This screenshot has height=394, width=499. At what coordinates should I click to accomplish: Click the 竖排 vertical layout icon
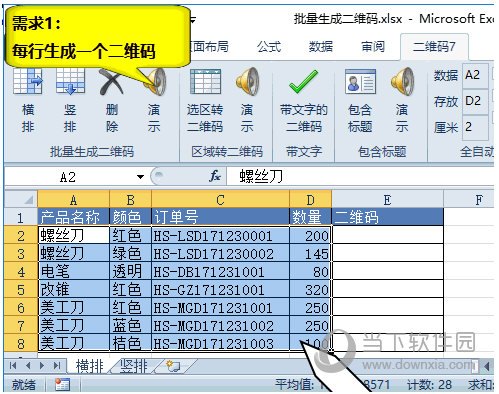point(70,81)
